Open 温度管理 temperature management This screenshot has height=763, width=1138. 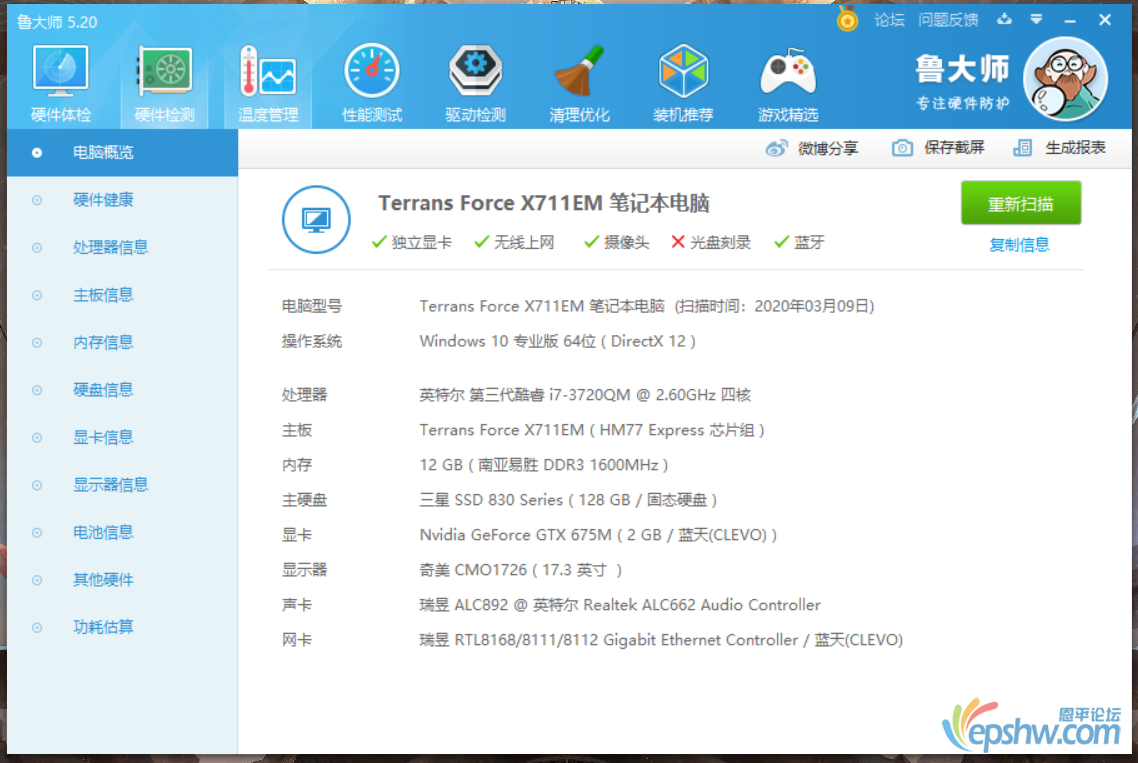[268, 83]
